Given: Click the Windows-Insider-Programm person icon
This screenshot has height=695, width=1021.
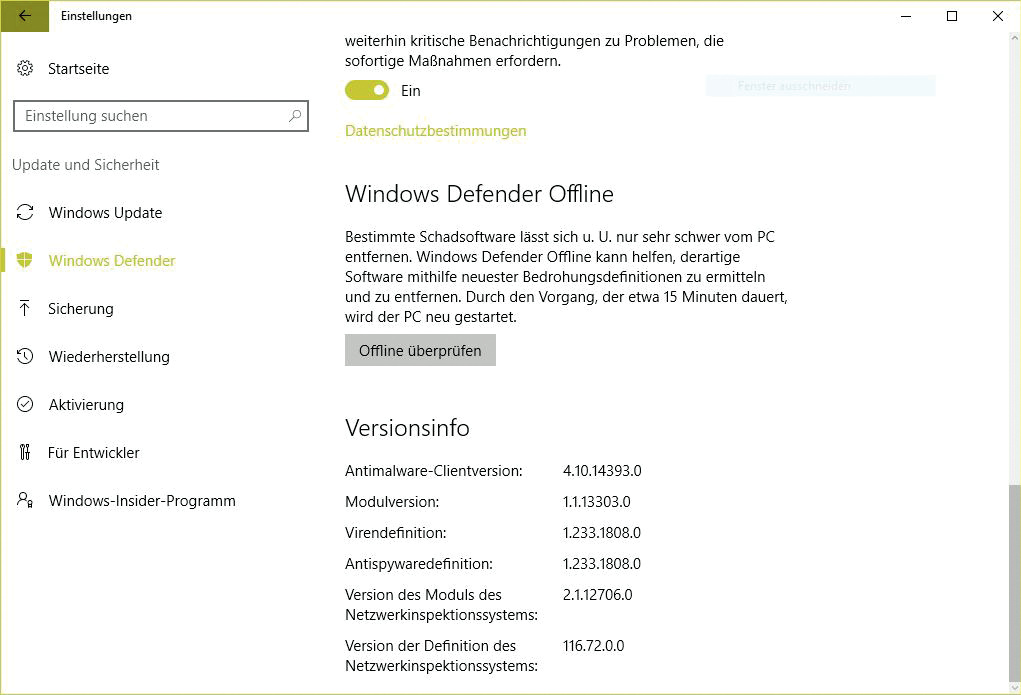Looking at the screenshot, I should [x=25, y=501].
